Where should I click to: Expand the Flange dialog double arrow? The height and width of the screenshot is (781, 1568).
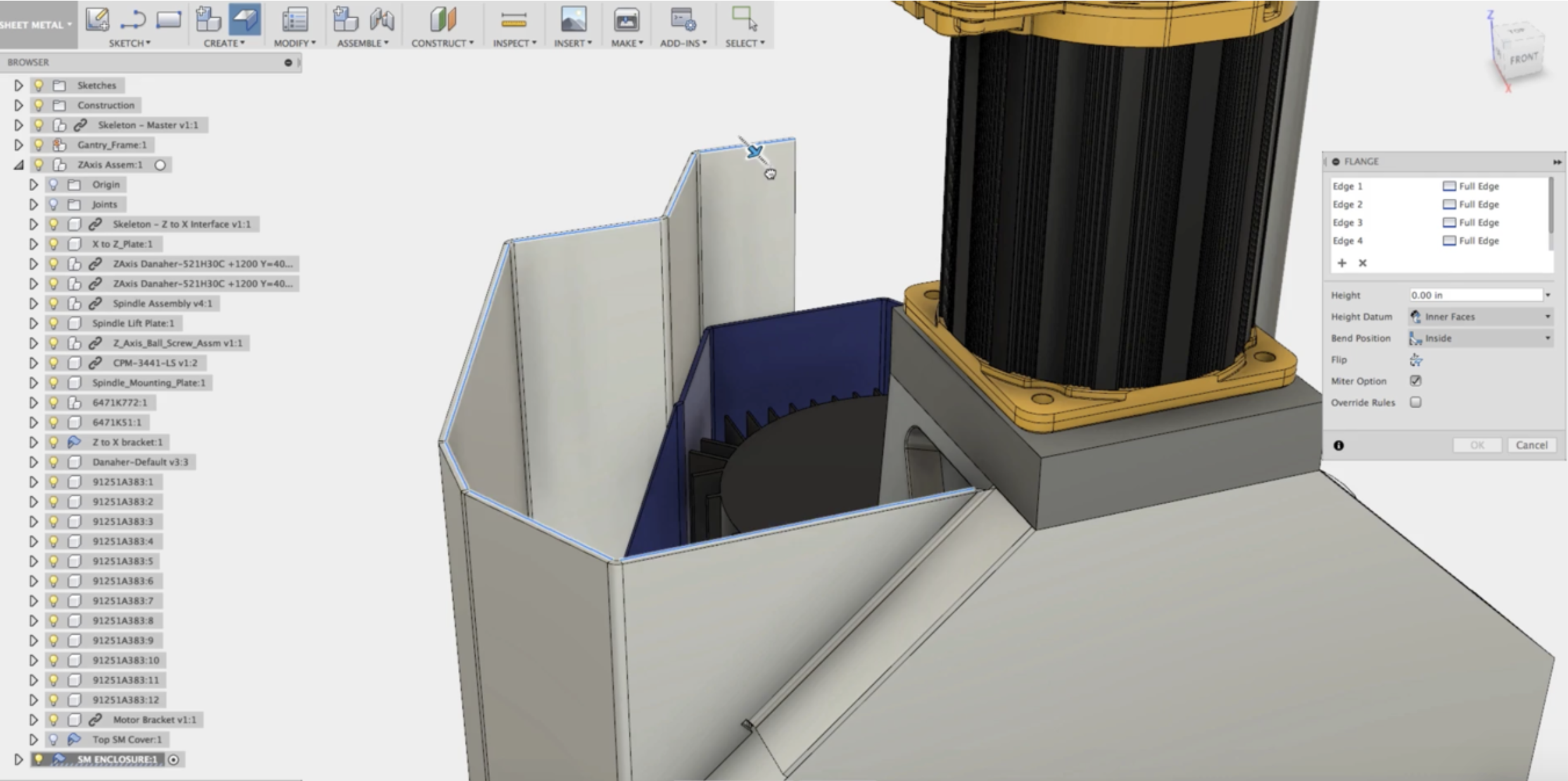pyautogui.click(x=1557, y=162)
